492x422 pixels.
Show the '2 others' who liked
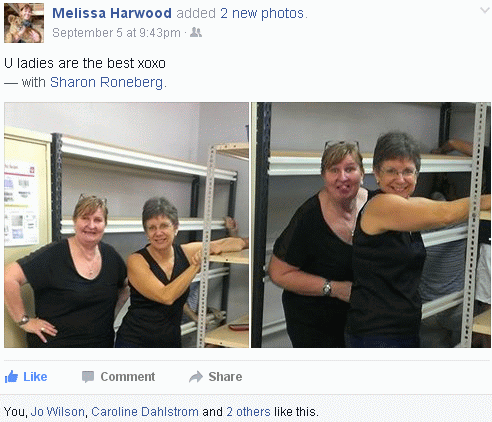click(x=248, y=412)
